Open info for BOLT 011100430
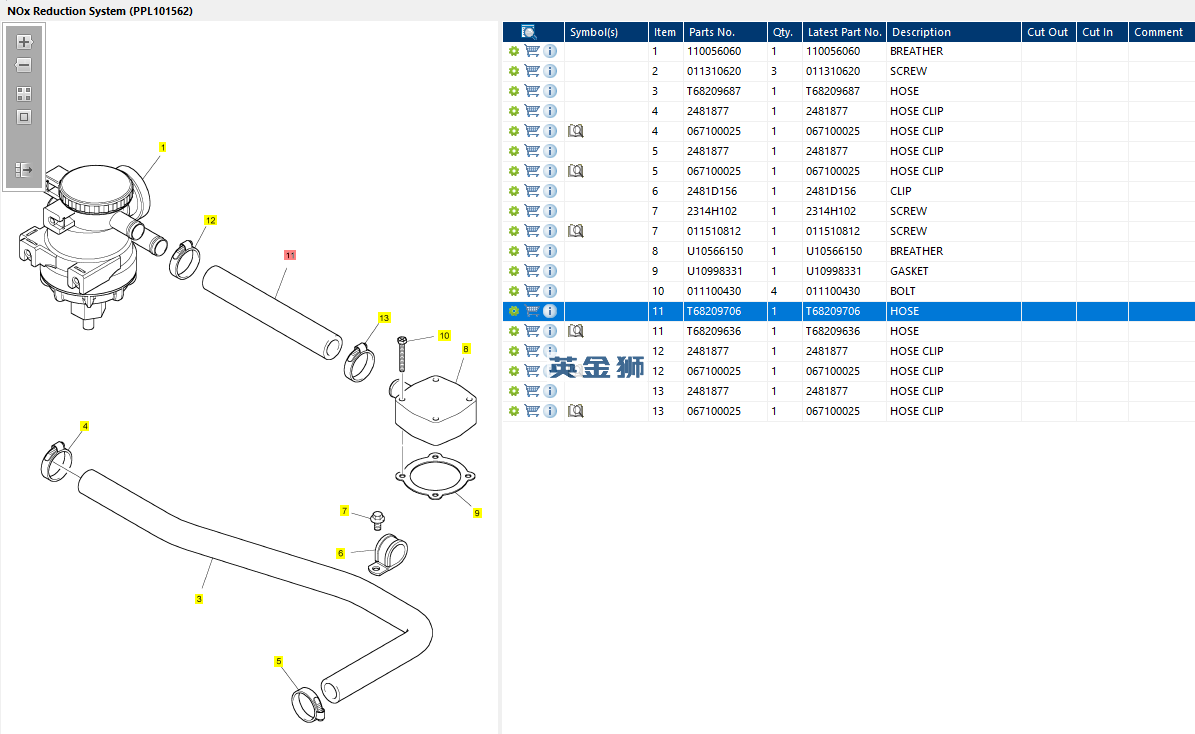The height and width of the screenshot is (734, 1195). click(550, 291)
